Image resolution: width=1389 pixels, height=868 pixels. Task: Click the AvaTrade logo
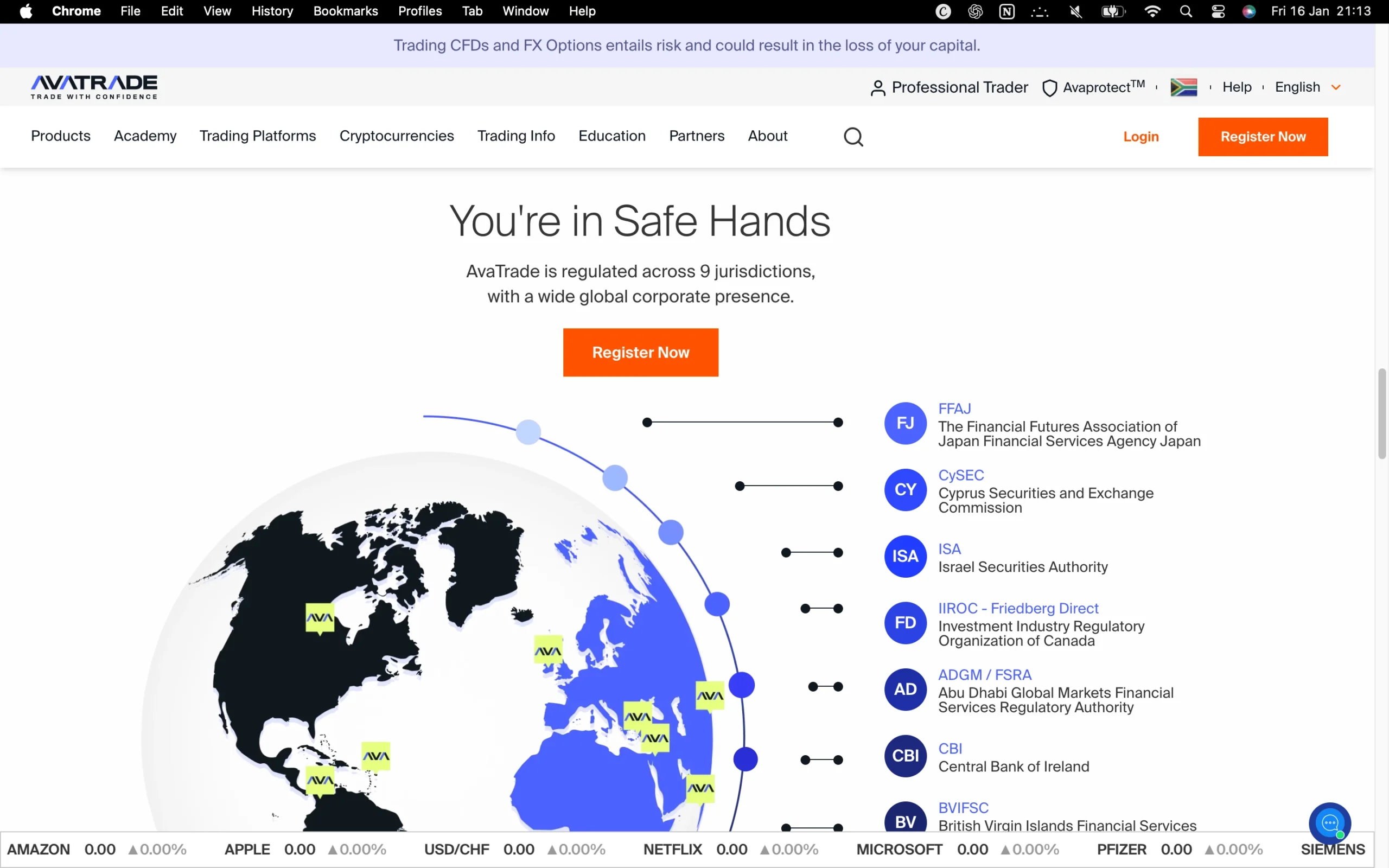(x=93, y=87)
